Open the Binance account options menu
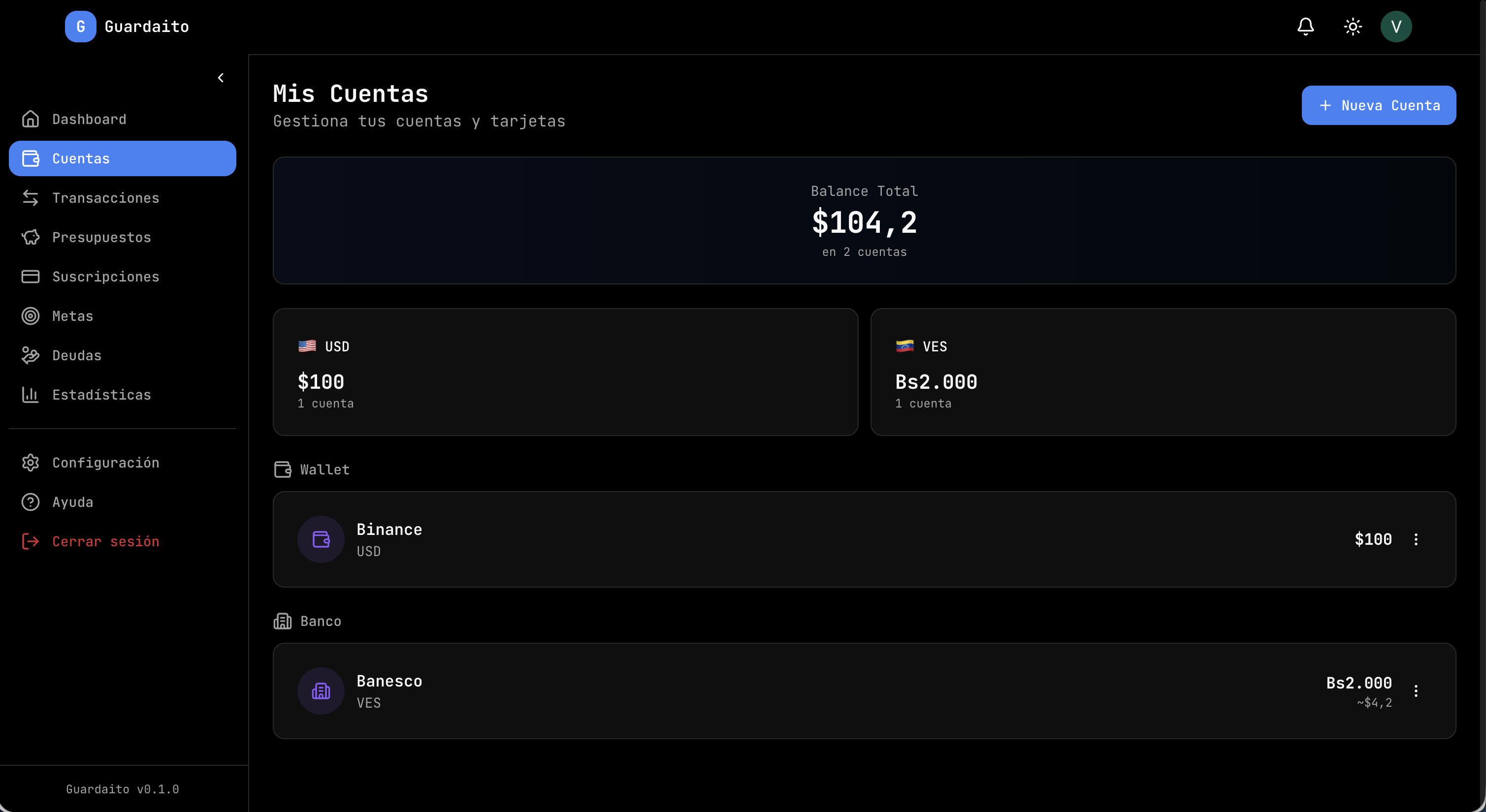This screenshot has height=812, width=1486. tap(1417, 539)
